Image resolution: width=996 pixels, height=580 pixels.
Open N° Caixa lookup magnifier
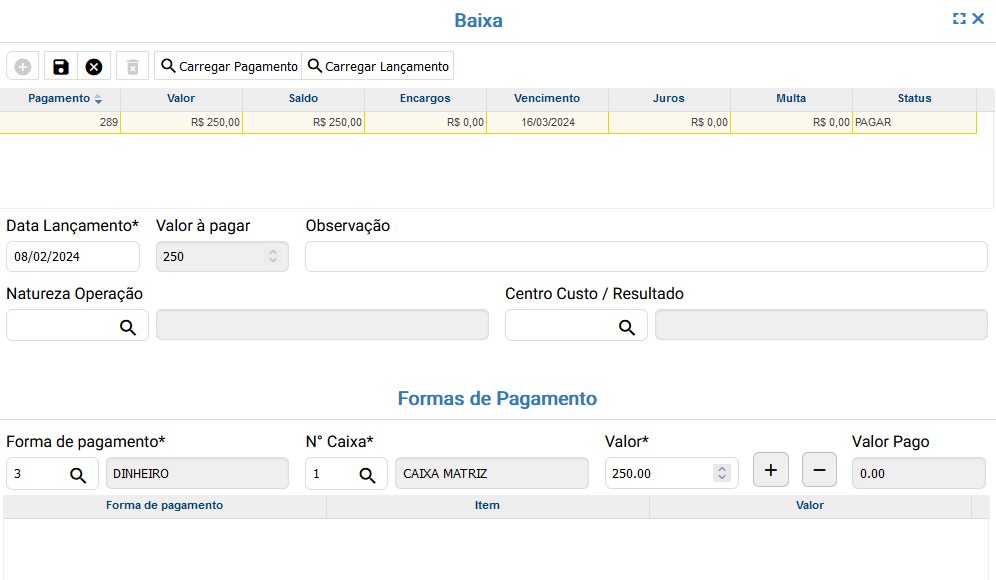pyautogui.click(x=367, y=475)
